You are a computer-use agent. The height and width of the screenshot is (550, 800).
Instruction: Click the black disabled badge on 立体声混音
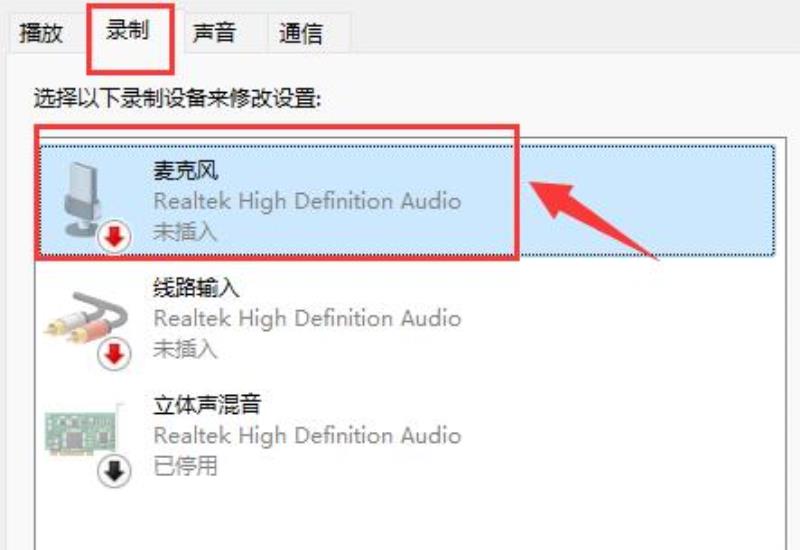pyautogui.click(x=114, y=471)
